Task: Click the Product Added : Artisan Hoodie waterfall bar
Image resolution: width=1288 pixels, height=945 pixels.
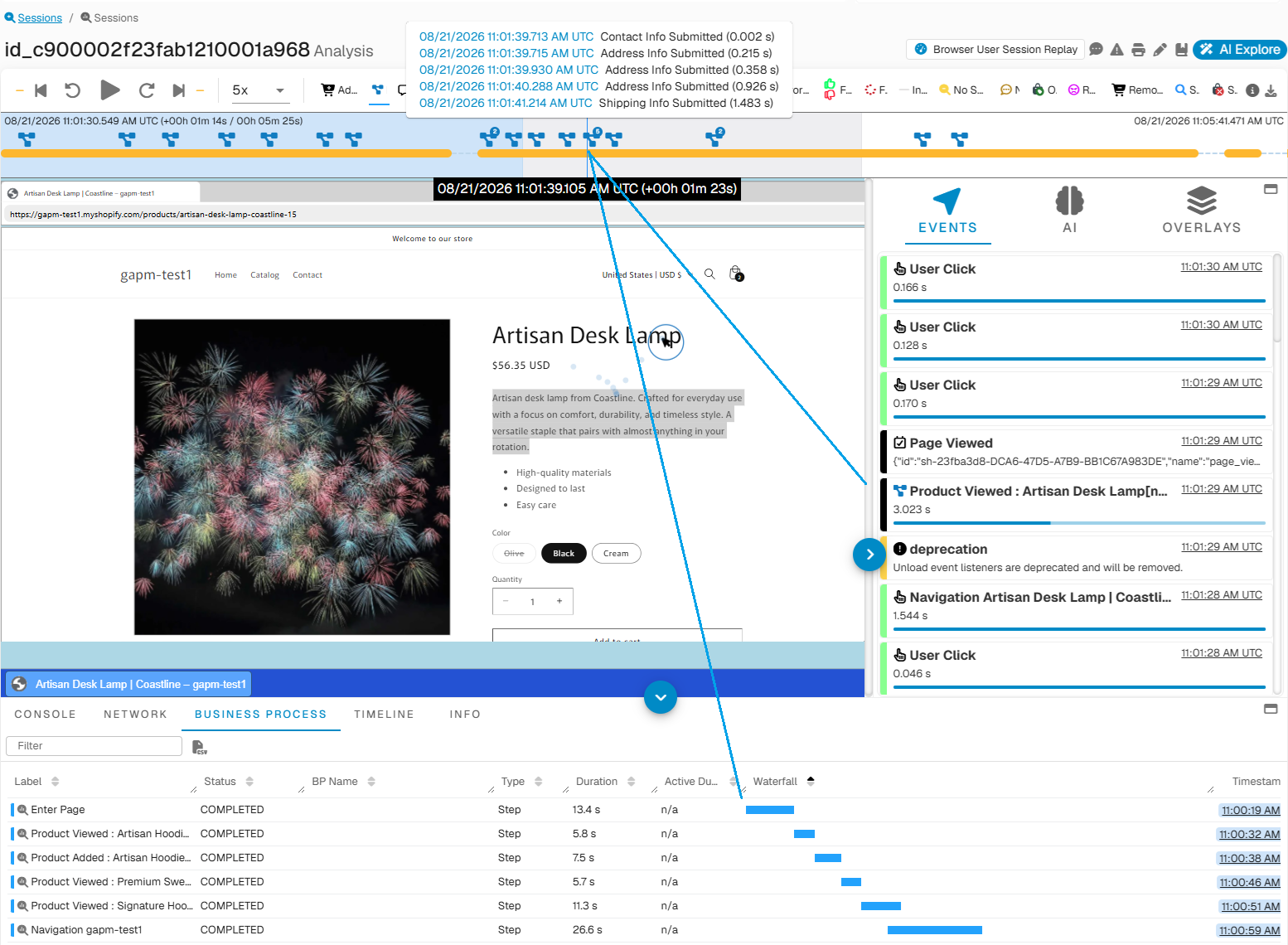Action: pos(828,858)
